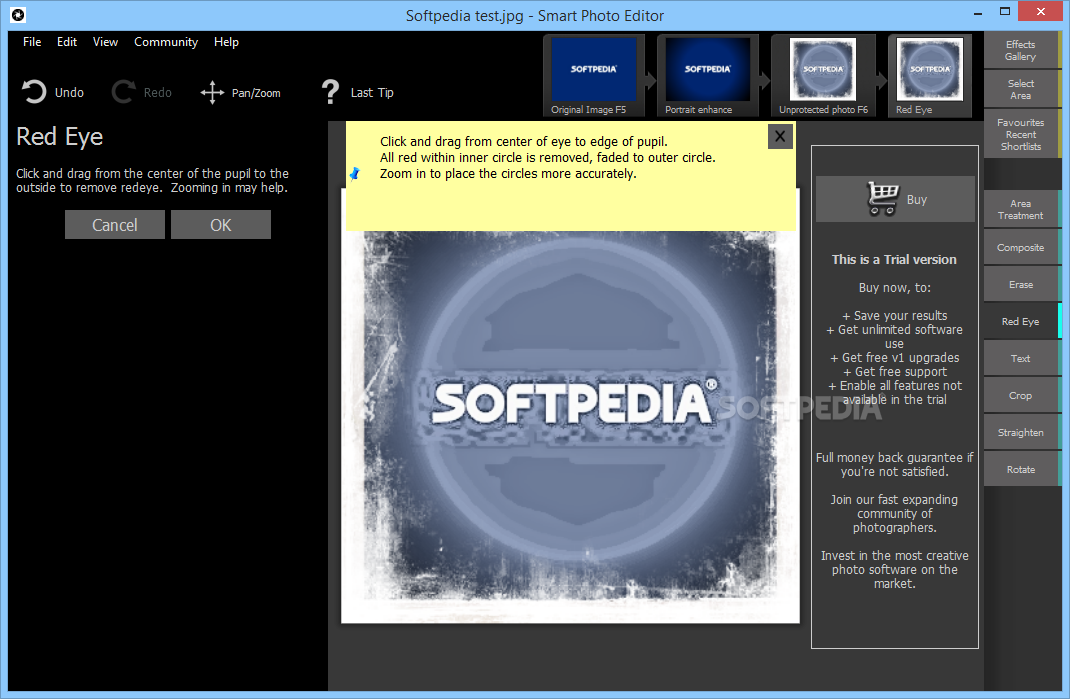Open the Rotate tool
This screenshot has height=699, width=1070.
pyautogui.click(x=1021, y=470)
